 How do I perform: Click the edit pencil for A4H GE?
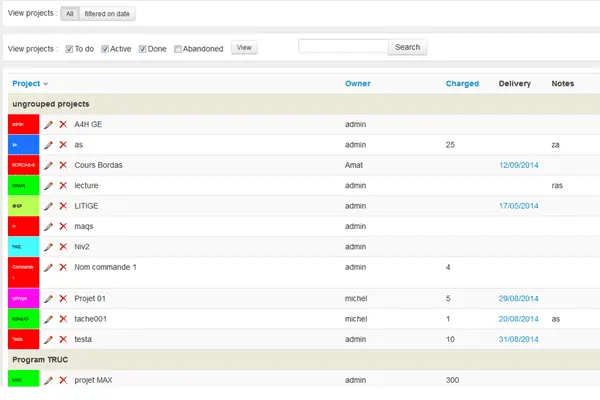pyautogui.click(x=48, y=124)
